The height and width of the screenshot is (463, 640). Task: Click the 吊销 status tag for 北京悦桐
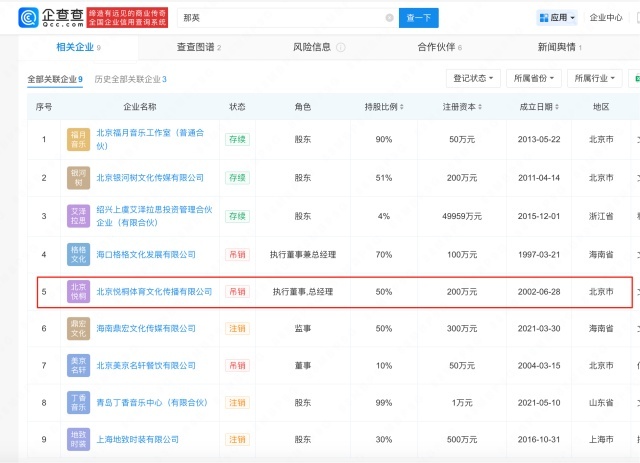[x=237, y=292]
